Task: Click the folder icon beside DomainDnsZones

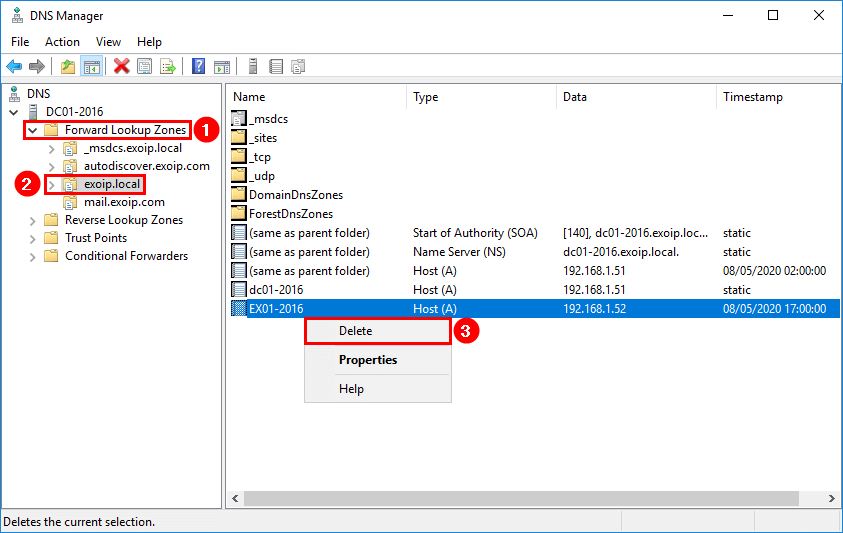Action: tap(239, 195)
